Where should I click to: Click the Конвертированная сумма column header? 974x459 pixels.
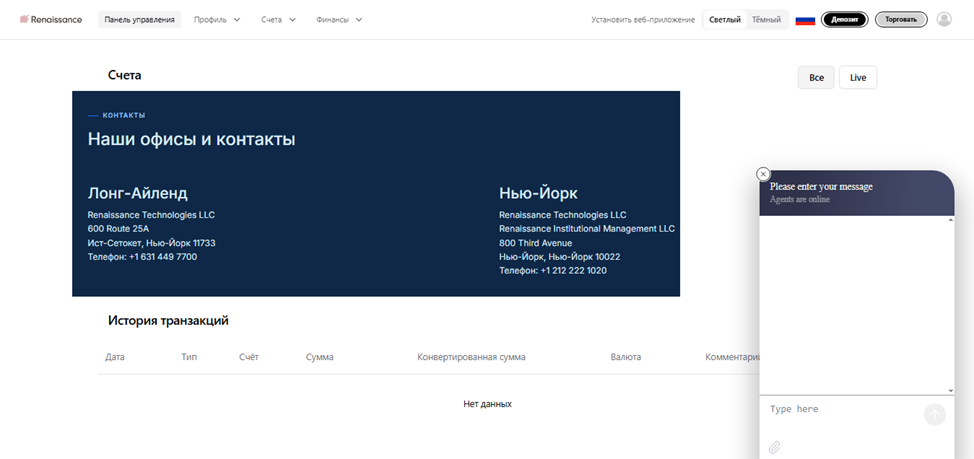(x=471, y=357)
